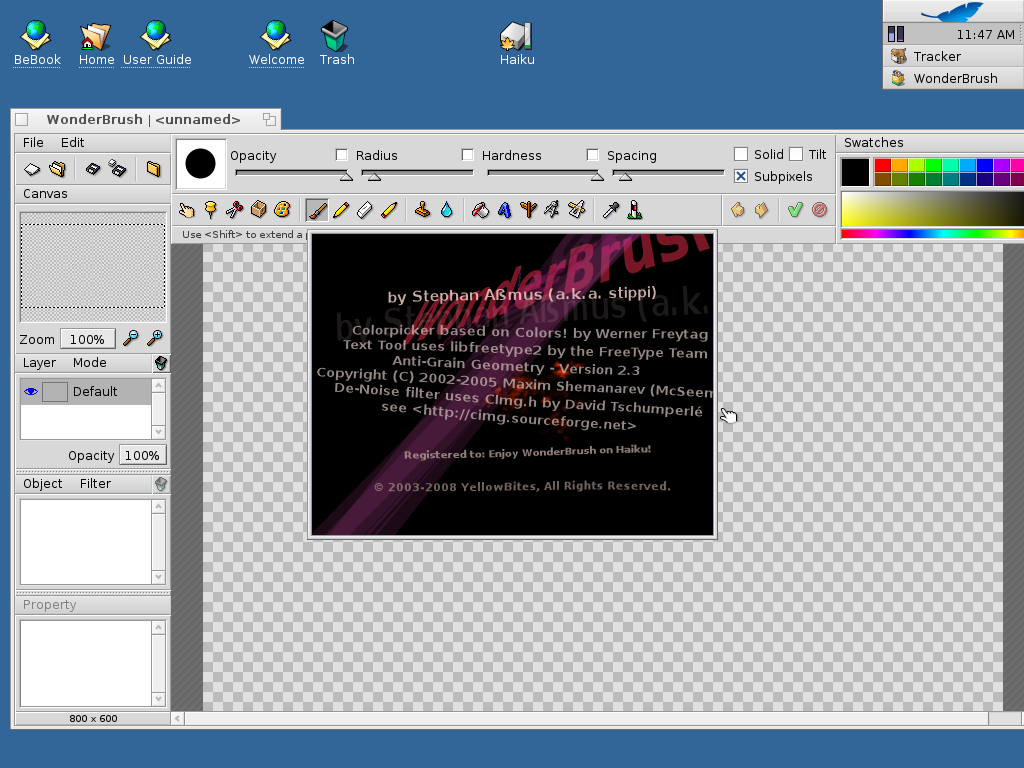Select the box transform tool
This screenshot has width=1024, height=768.
[259, 210]
